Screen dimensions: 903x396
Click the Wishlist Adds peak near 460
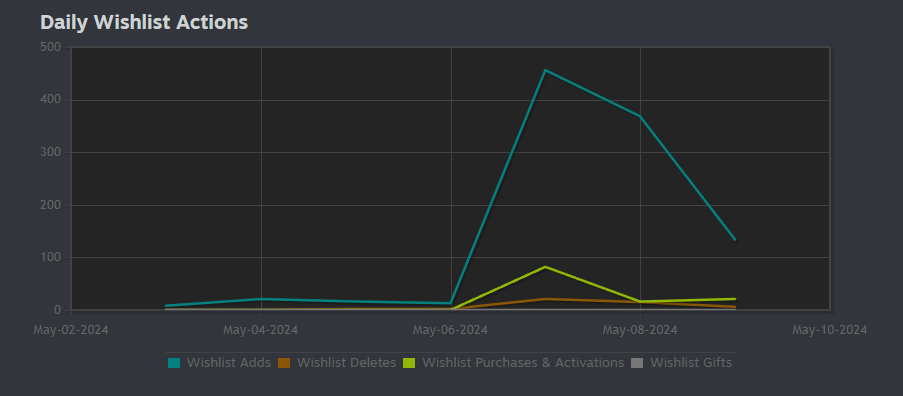click(x=545, y=70)
